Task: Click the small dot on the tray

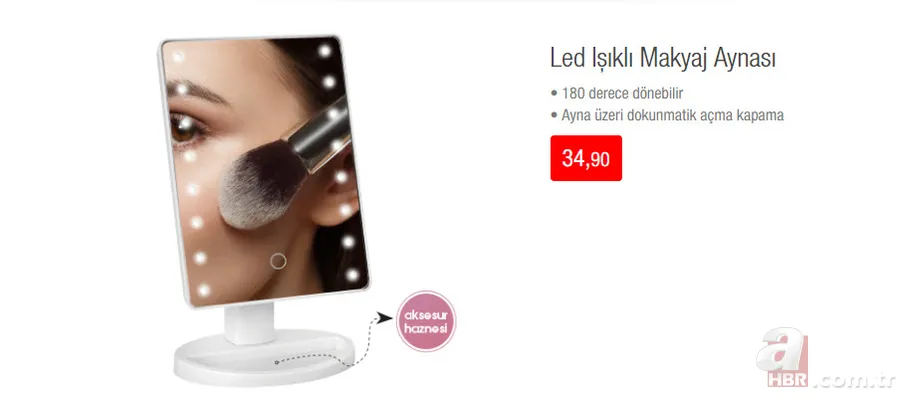Action: pyautogui.click(x=276, y=362)
